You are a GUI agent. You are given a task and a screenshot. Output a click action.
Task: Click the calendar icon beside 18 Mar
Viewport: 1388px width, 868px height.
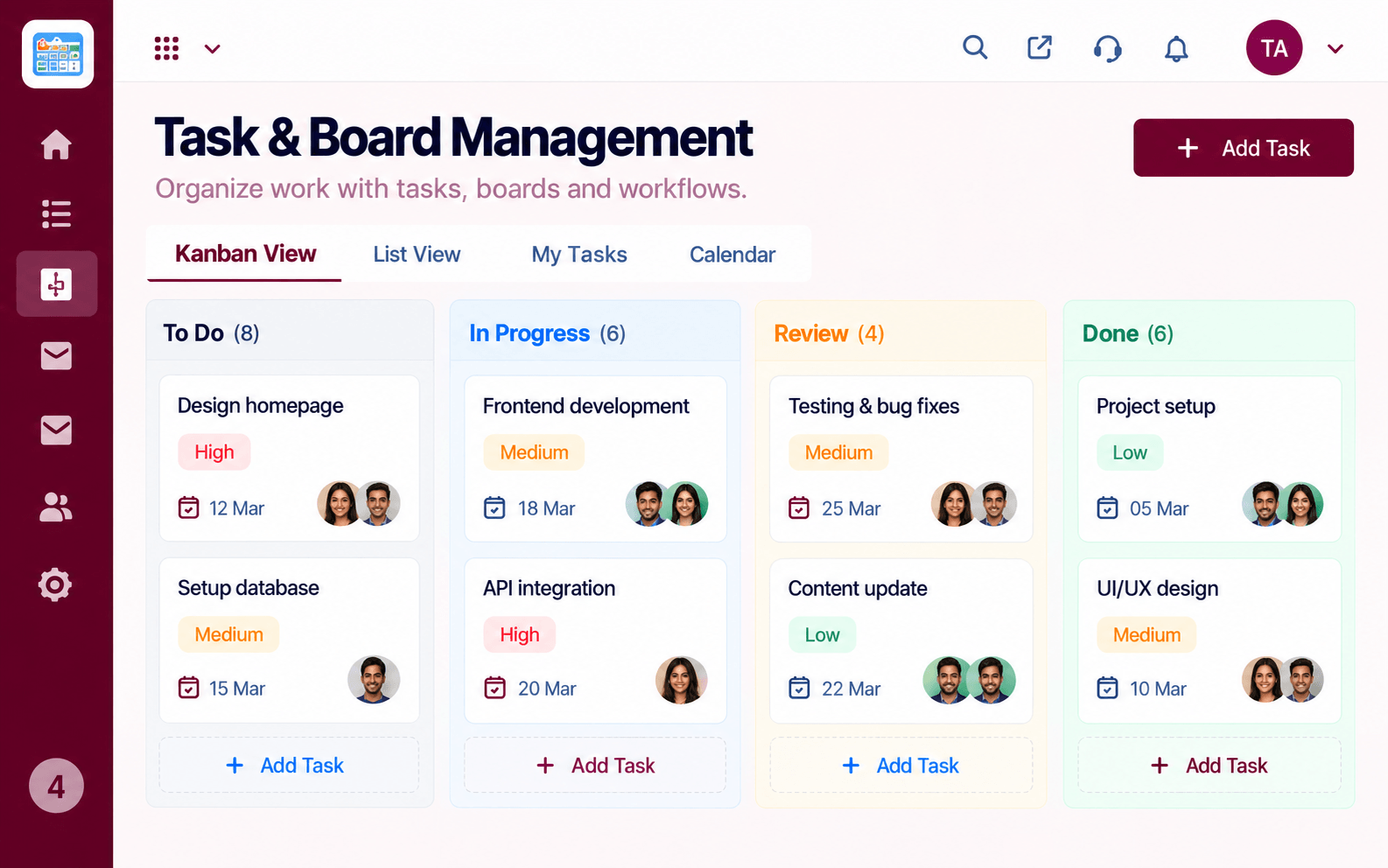tap(494, 507)
